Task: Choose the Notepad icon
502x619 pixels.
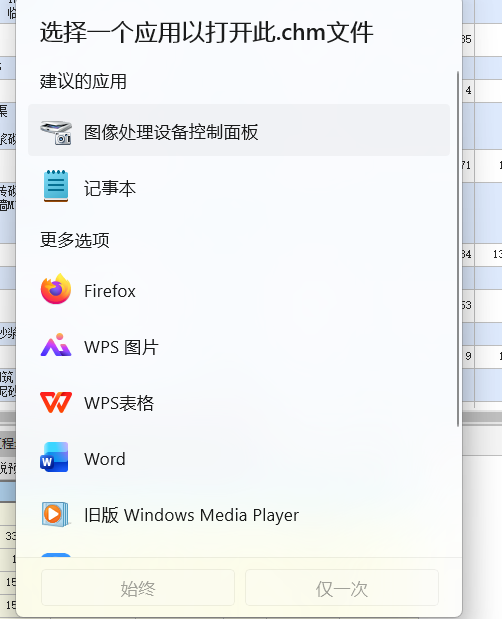Action: pyautogui.click(x=56, y=186)
